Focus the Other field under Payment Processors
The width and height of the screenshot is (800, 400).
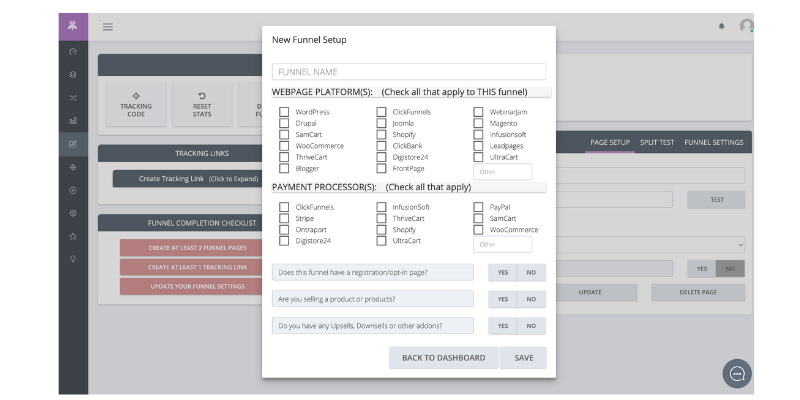pyautogui.click(x=503, y=244)
